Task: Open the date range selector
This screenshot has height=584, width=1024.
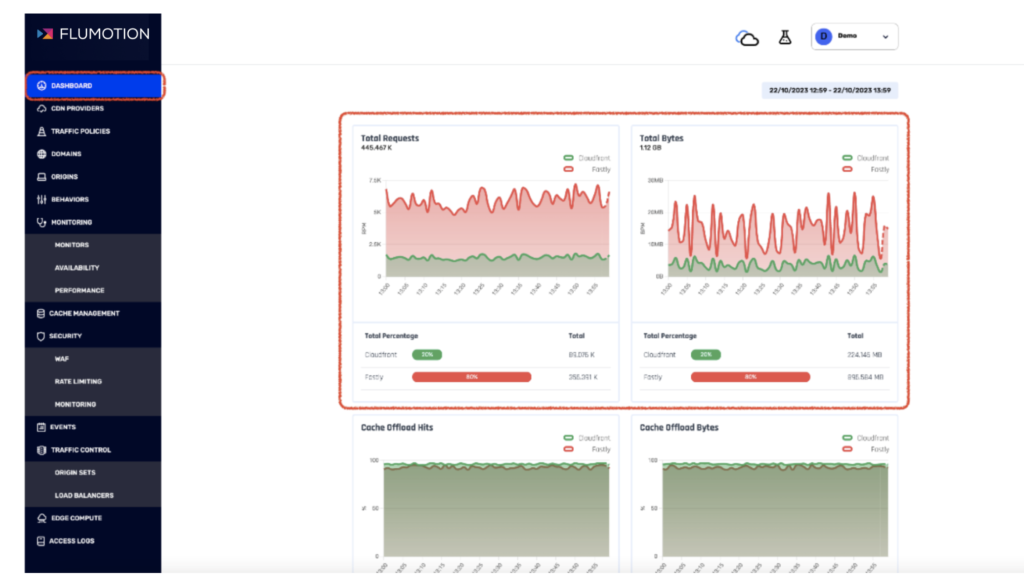Action: point(829,90)
